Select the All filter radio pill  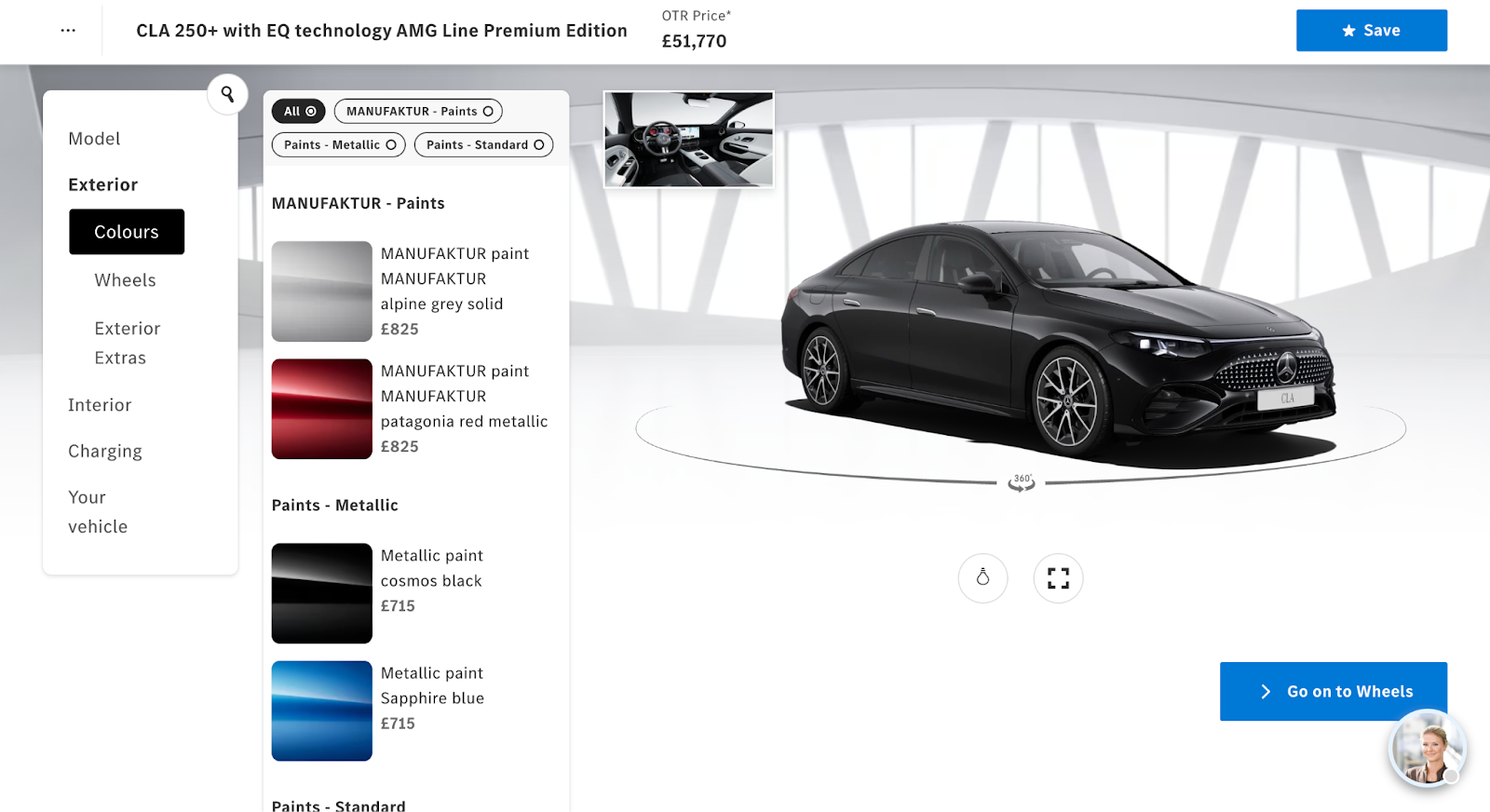click(299, 111)
